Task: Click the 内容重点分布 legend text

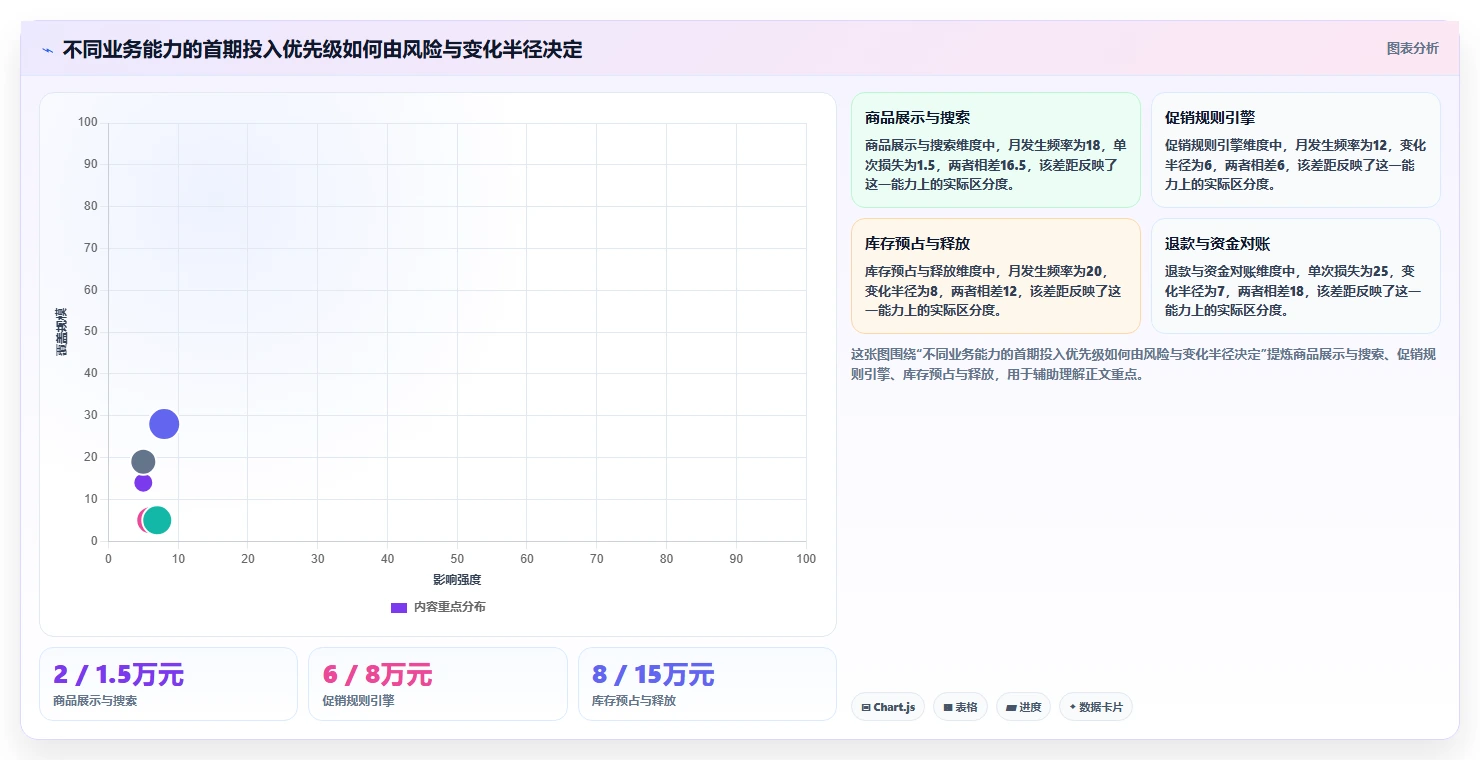Action: pyautogui.click(x=450, y=607)
